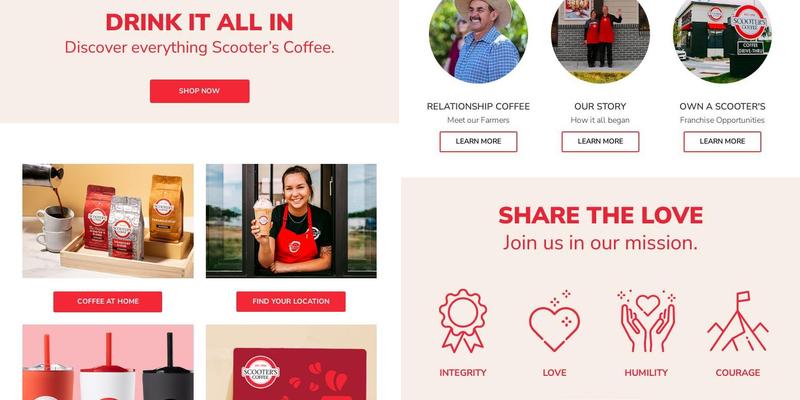
Task: Click the Relationship Coffee farmer circle image
Action: [479, 37]
